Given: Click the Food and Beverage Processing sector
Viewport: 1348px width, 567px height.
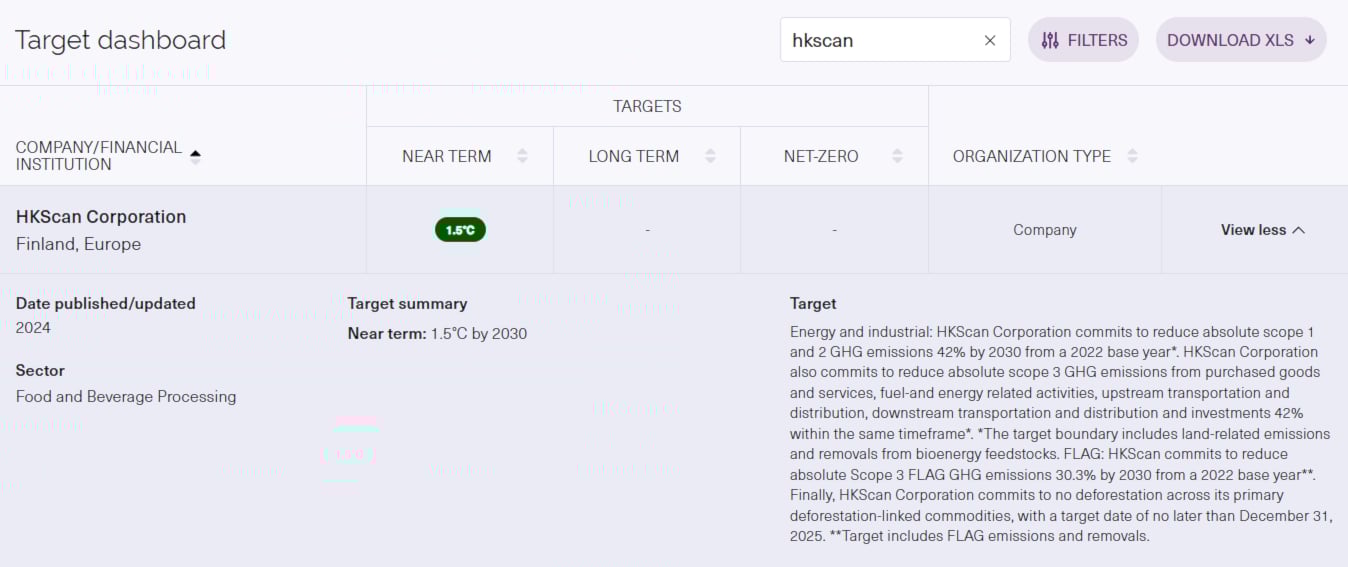Looking at the screenshot, I should click(x=126, y=396).
